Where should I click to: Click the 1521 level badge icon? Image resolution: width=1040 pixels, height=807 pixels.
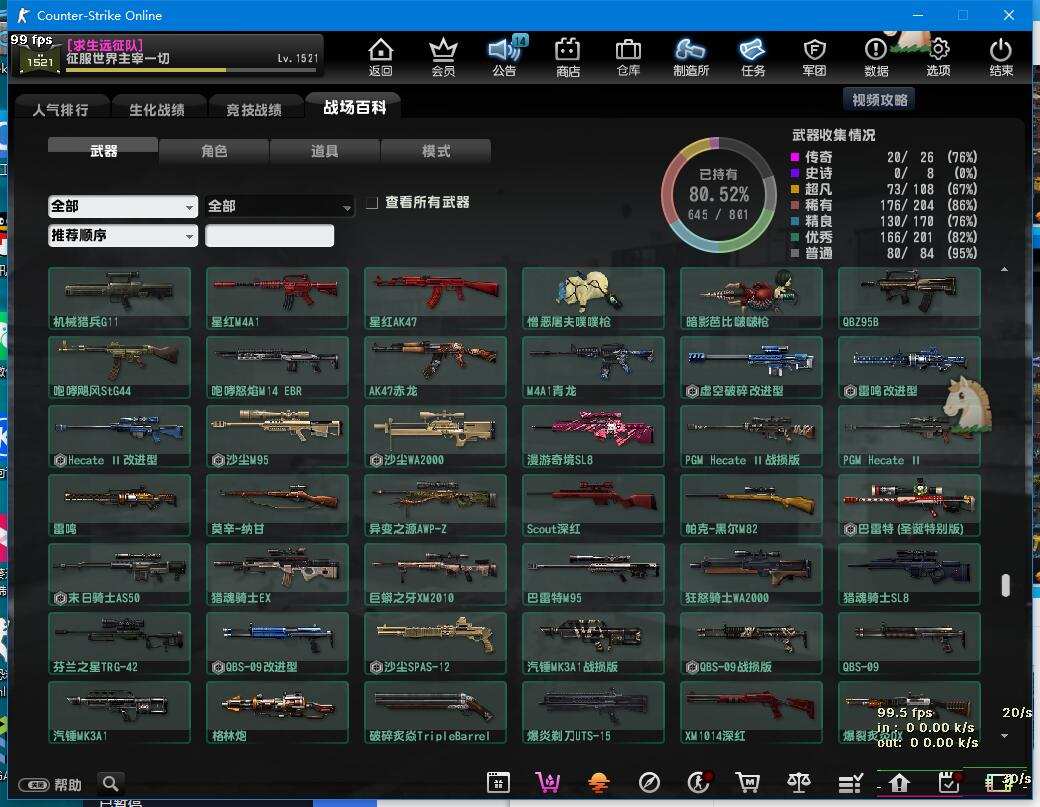pyautogui.click(x=39, y=61)
